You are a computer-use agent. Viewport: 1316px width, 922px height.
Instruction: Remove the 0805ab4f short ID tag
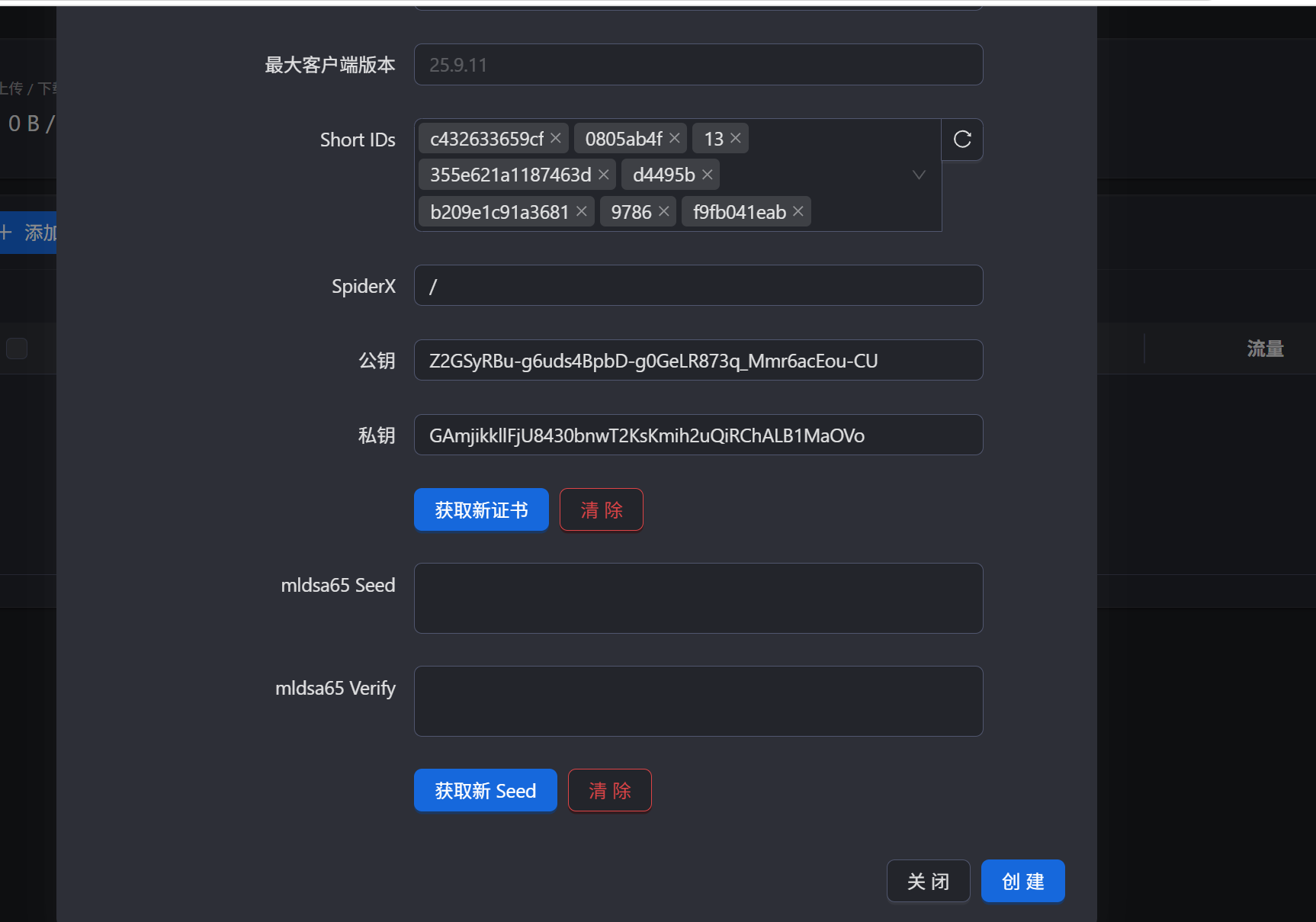point(675,138)
